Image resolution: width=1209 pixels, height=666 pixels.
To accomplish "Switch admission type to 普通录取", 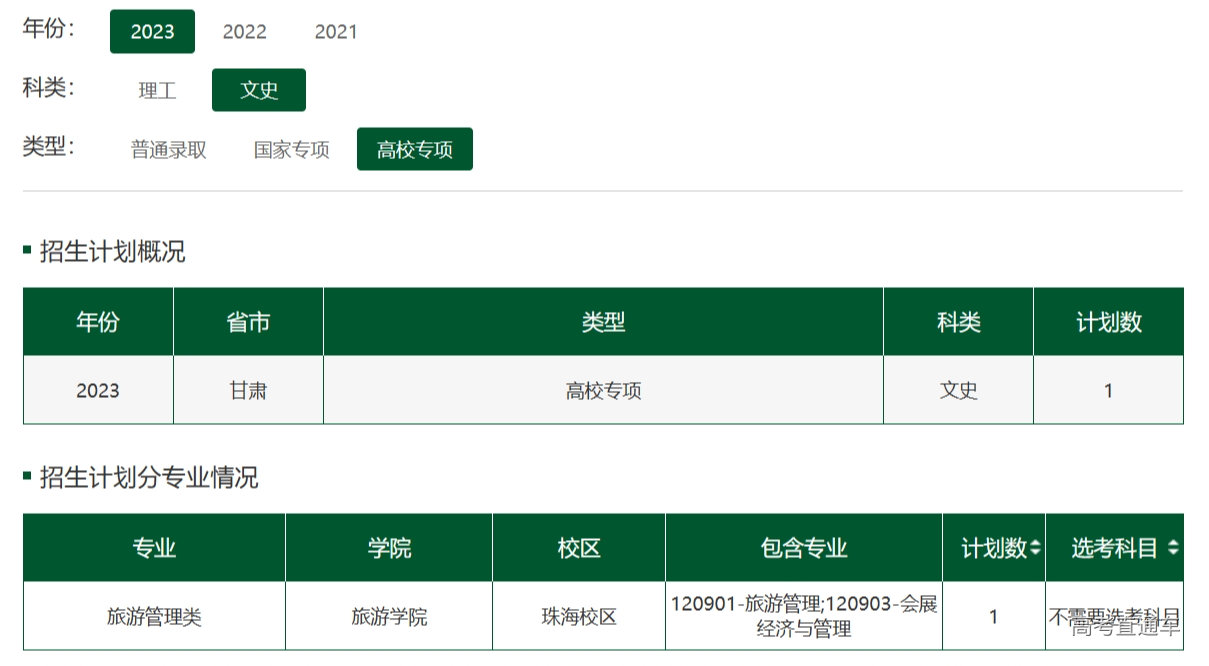I will 168,149.
